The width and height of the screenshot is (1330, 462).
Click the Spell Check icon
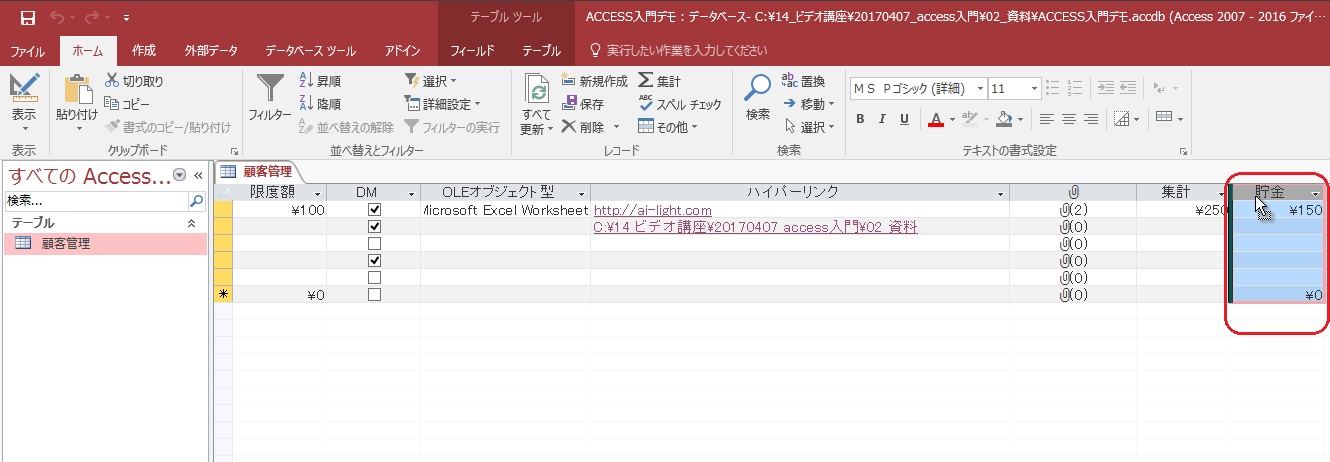pos(647,104)
